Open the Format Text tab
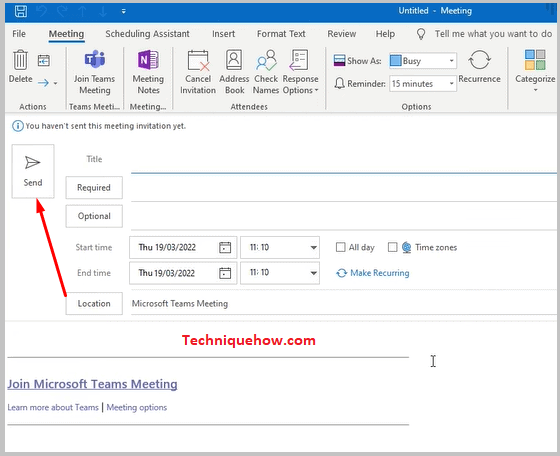 click(x=281, y=34)
